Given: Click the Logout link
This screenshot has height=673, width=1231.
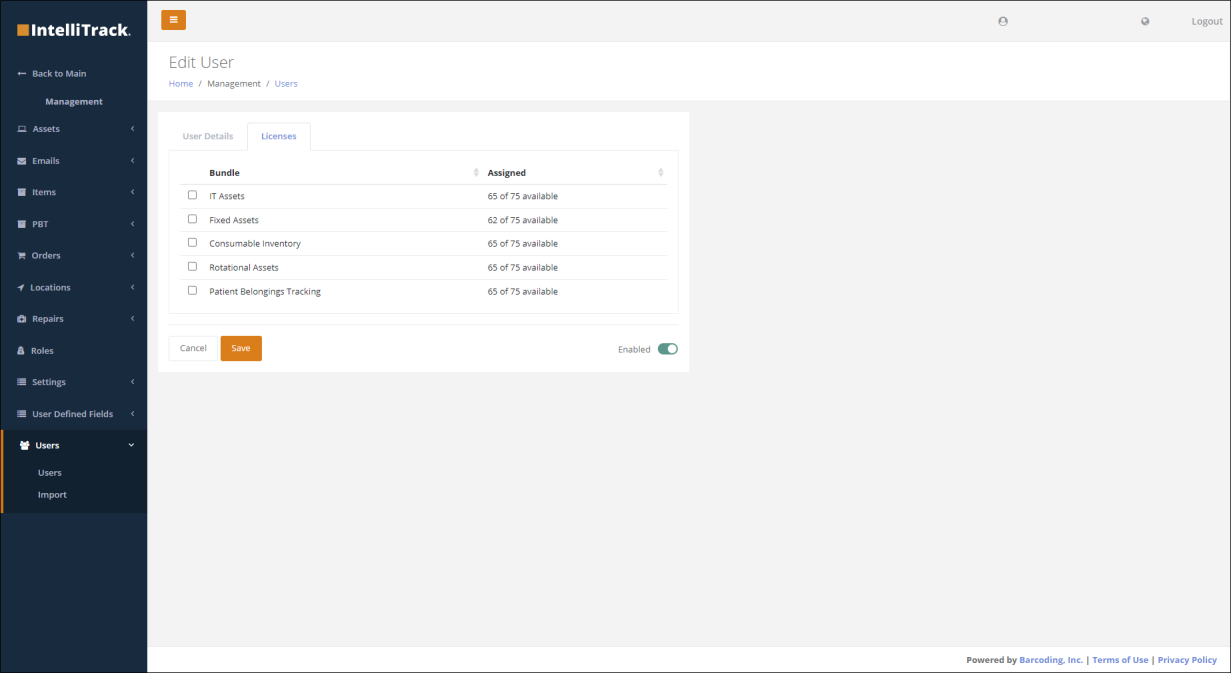Looking at the screenshot, I should (x=1207, y=21).
